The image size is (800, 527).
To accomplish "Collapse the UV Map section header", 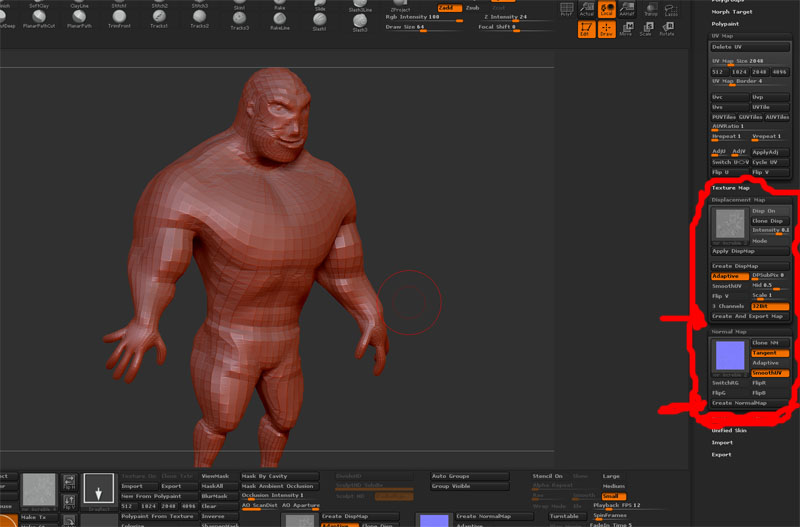I will click(x=722, y=36).
